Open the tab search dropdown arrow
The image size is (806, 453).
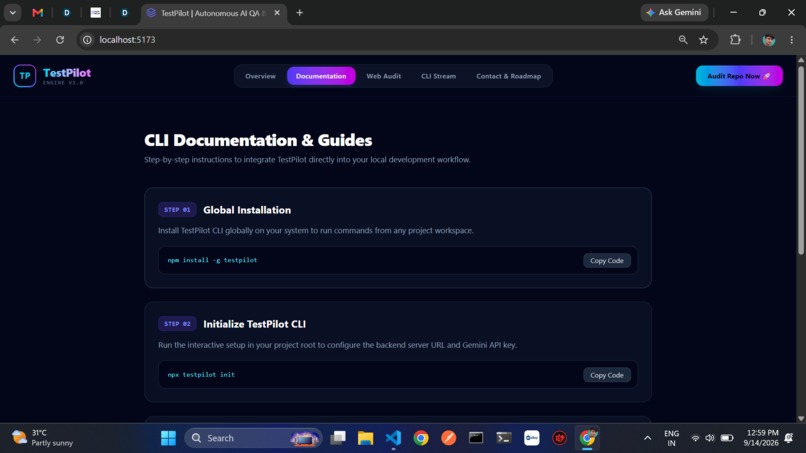point(12,13)
